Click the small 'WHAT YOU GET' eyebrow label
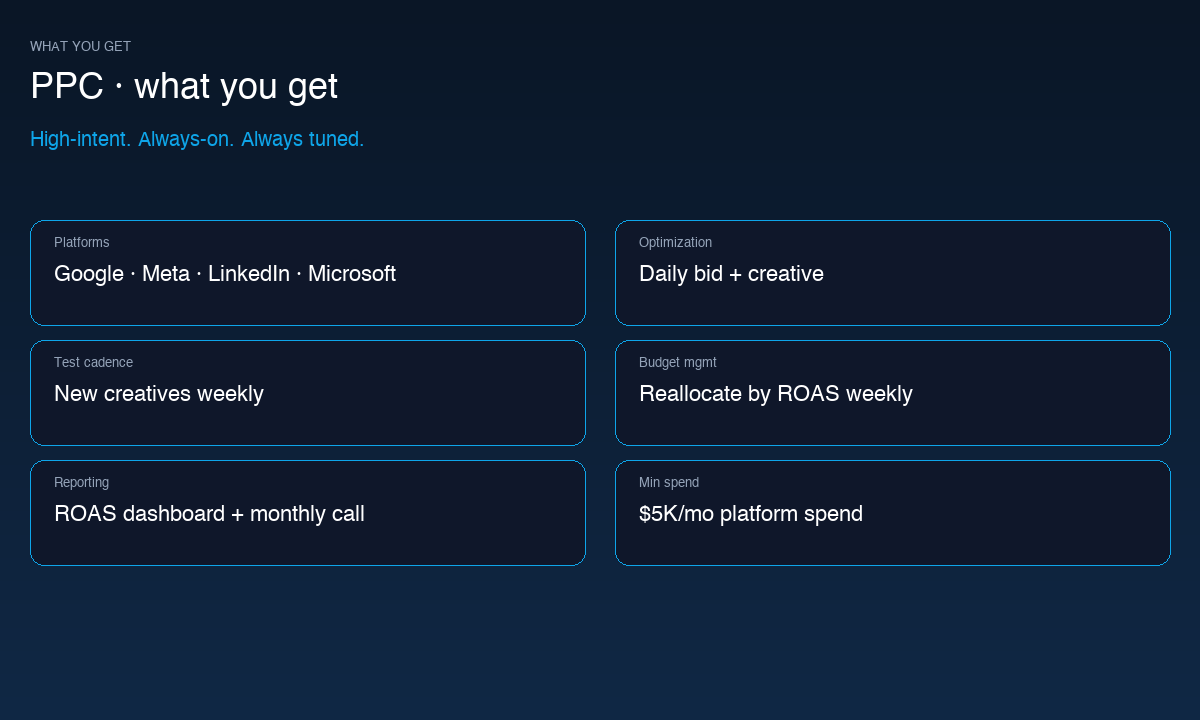1200x720 pixels. [80, 46]
